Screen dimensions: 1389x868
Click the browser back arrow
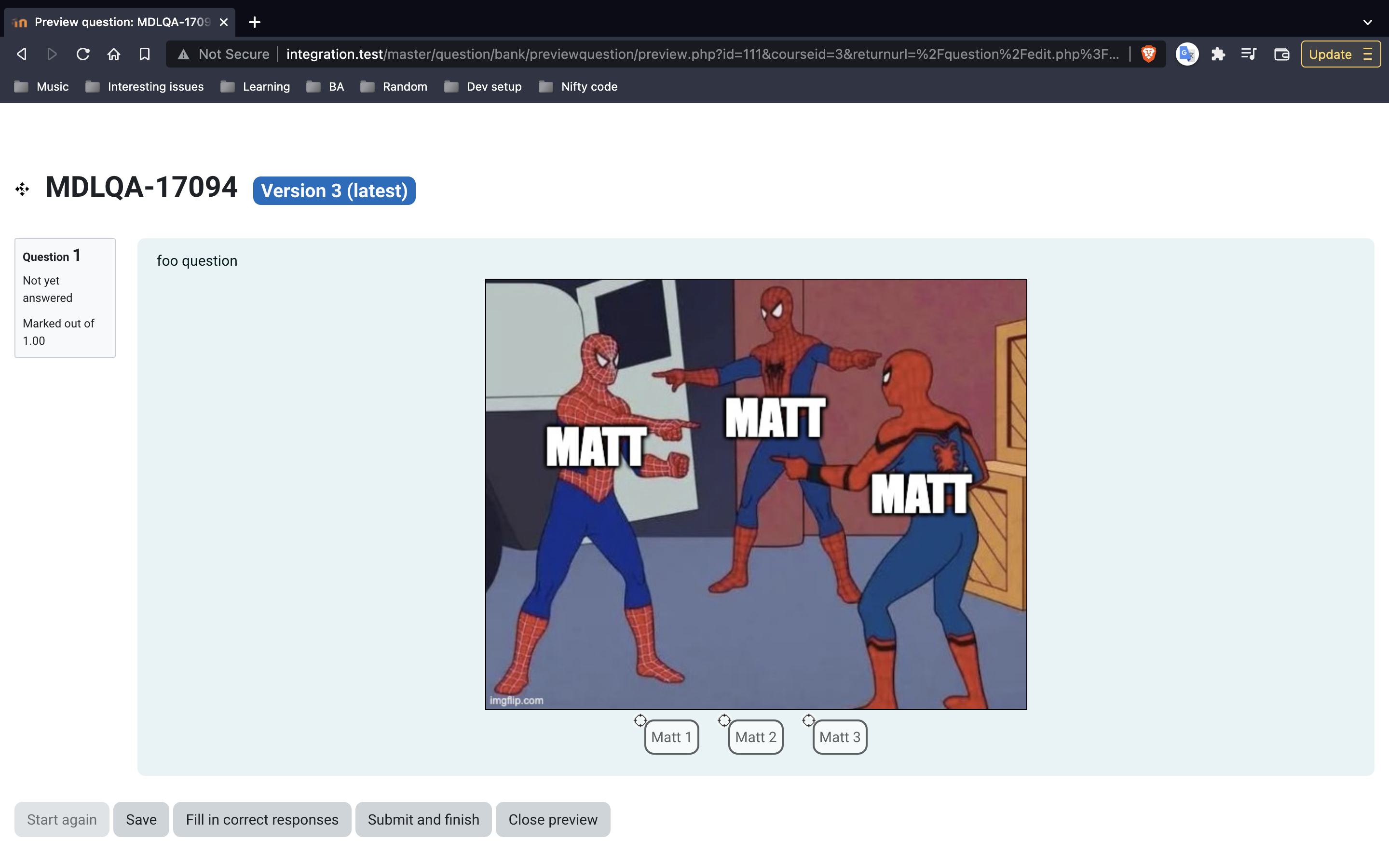click(21, 54)
